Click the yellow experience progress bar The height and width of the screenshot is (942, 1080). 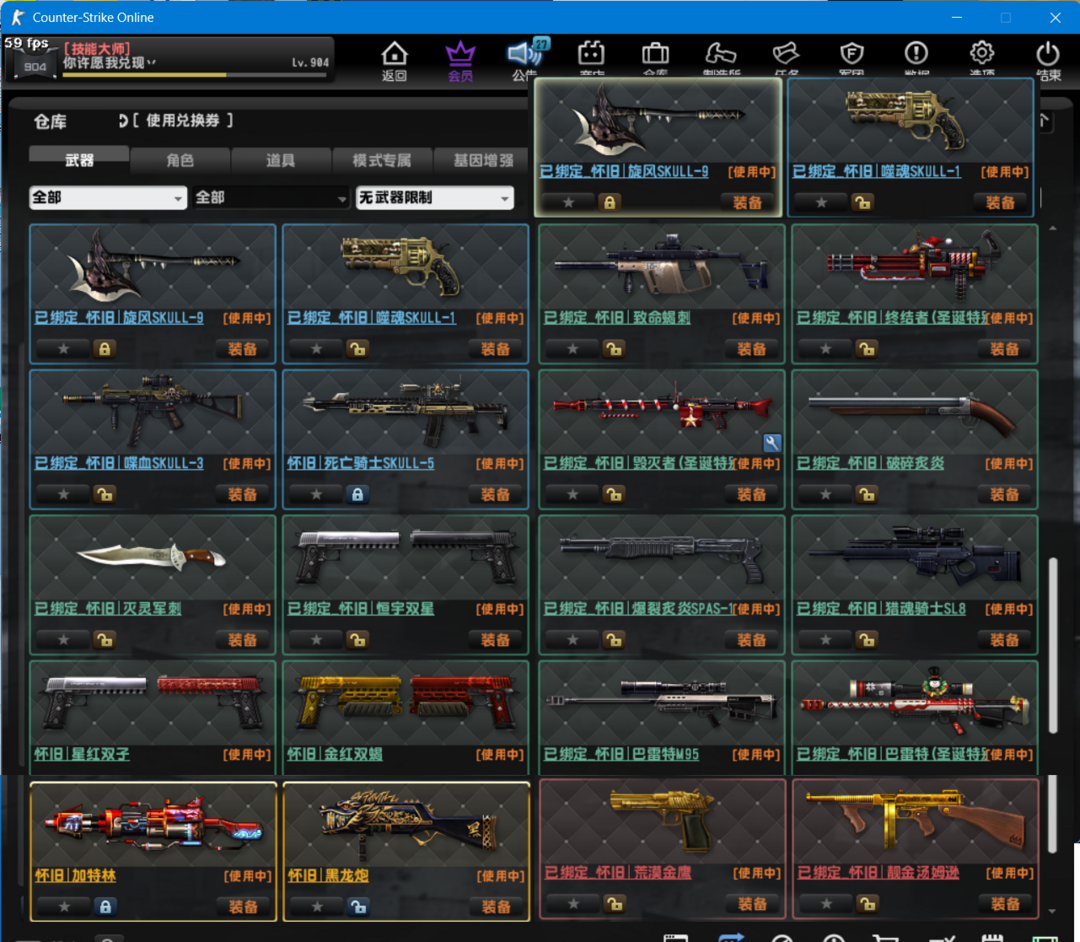[194, 75]
